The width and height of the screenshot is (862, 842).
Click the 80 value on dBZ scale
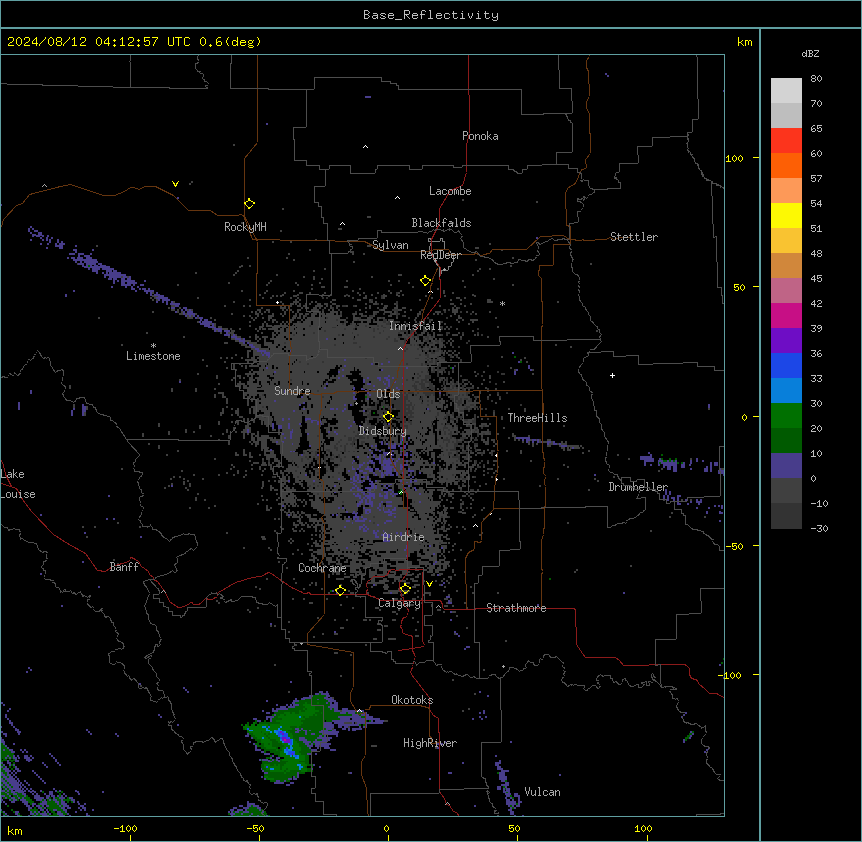(x=816, y=79)
